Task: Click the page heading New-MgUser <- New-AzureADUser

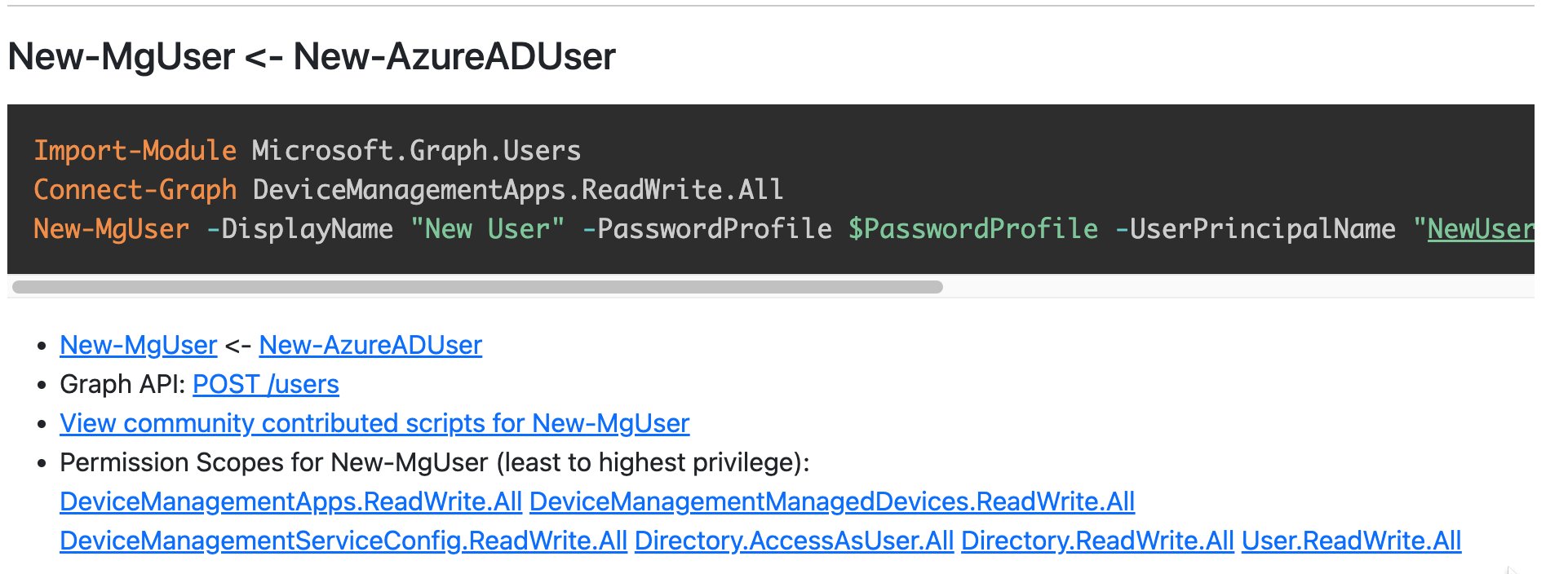Action: tap(312, 56)
